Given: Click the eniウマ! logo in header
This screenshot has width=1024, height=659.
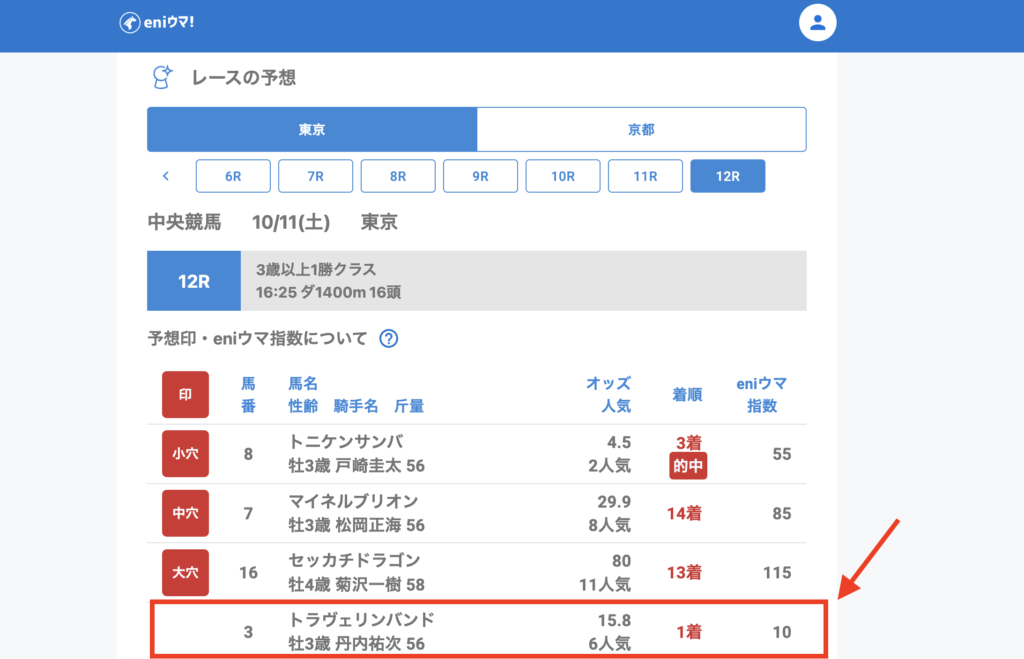Looking at the screenshot, I should [x=156, y=23].
